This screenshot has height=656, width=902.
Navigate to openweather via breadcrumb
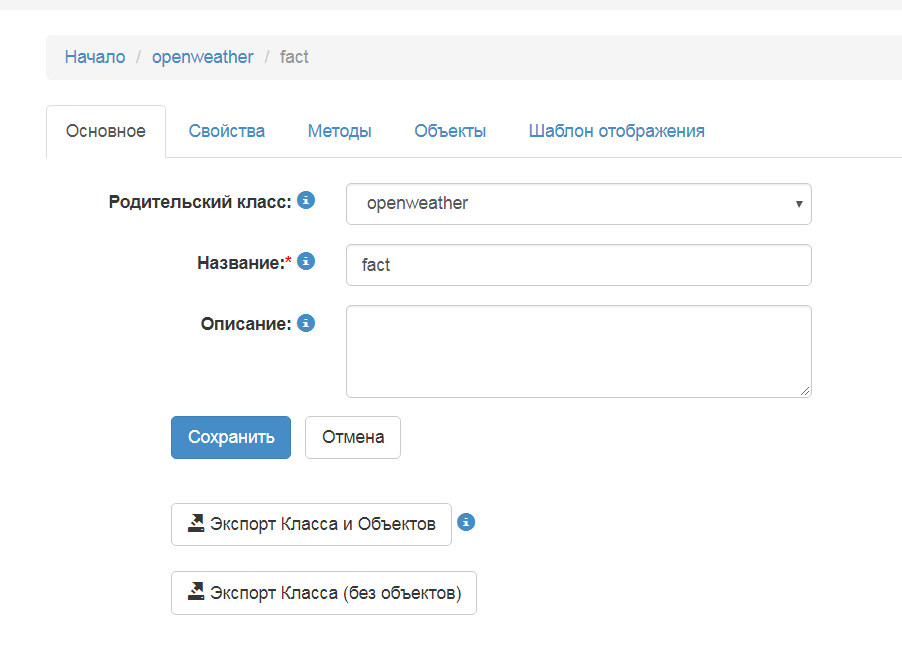202,57
